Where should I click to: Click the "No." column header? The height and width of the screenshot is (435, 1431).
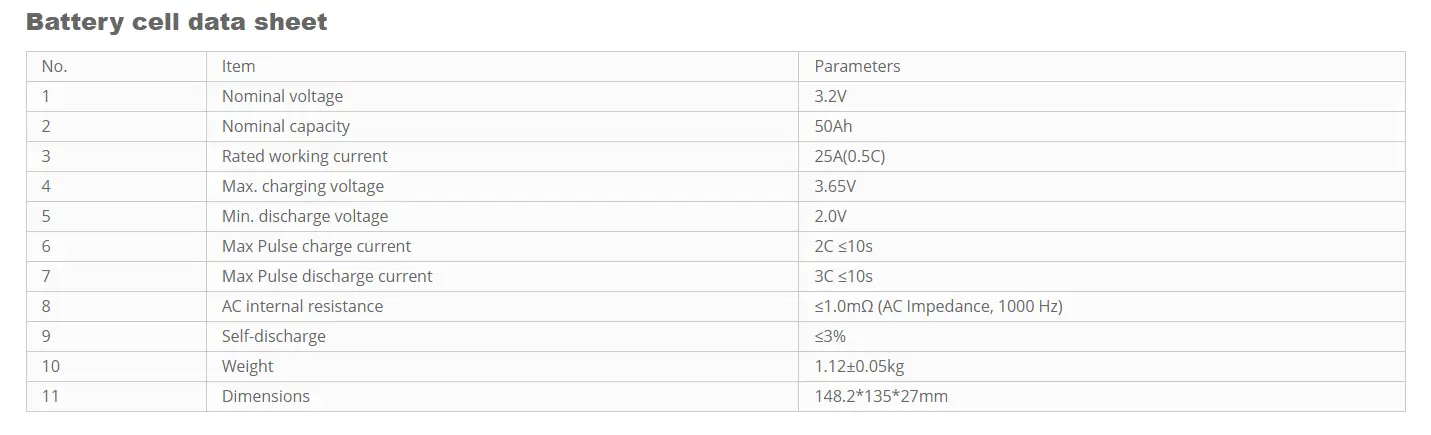point(54,66)
